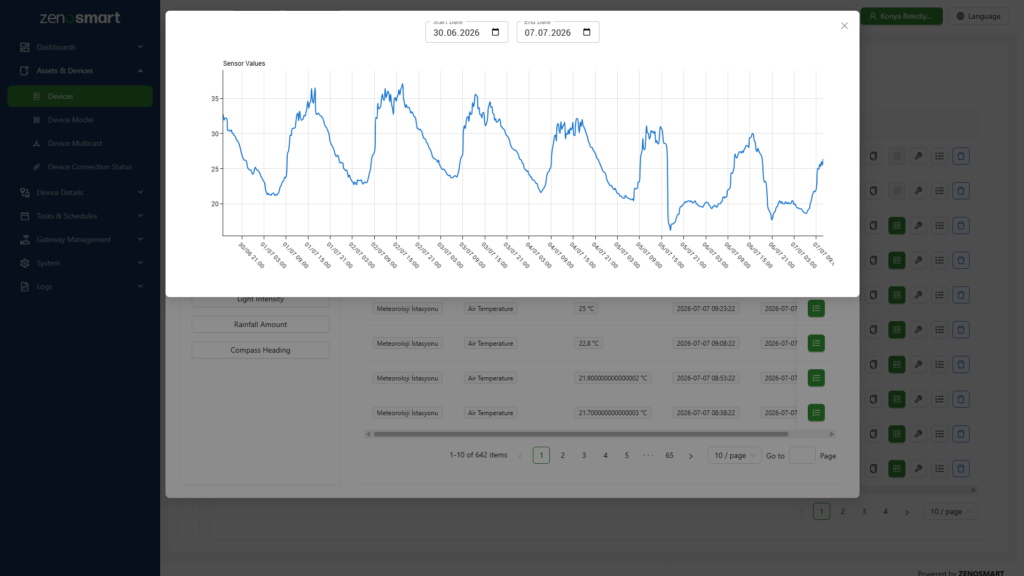Image resolution: width=1024 pixels, height=576 pixels.
Task: Select the Rainfall Amount sensor button
Action: pos(260,324)
